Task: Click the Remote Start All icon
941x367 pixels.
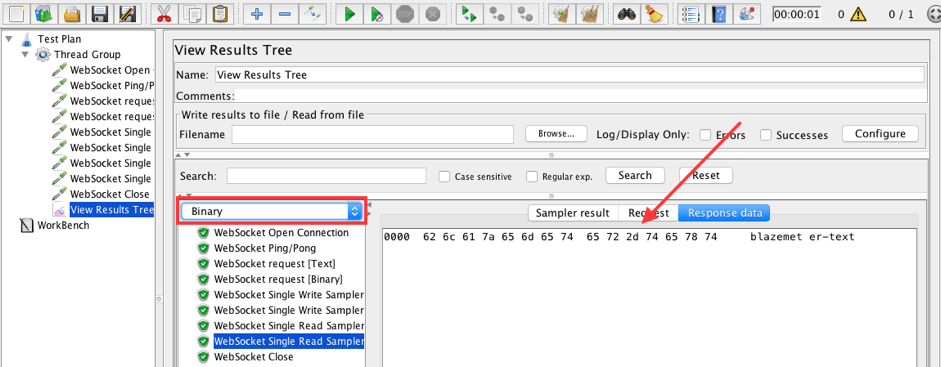Action: 469,13
